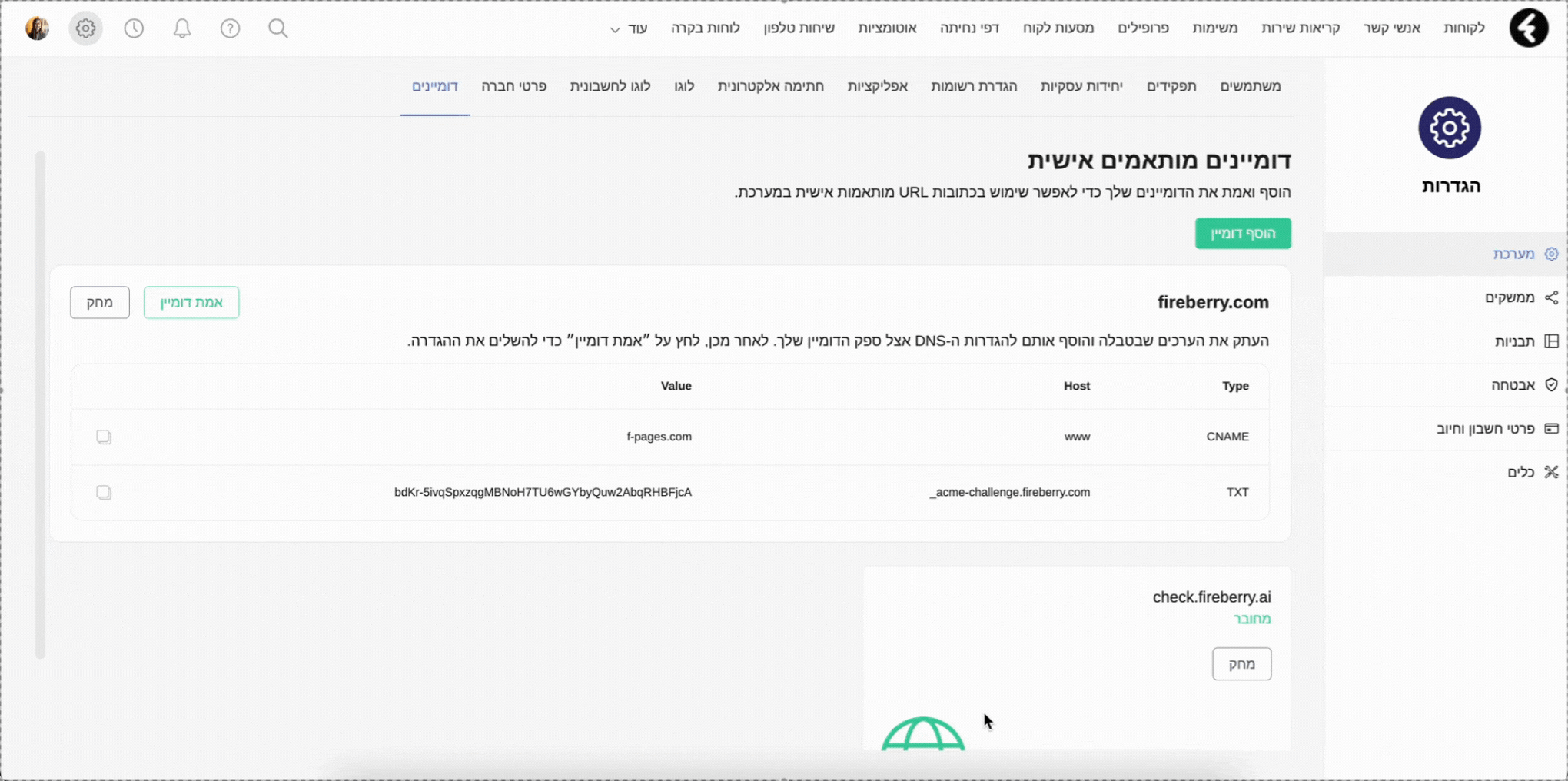The image size is (1568, 781).
Task: Click the Host column header
Action: tap(1077, 386)
